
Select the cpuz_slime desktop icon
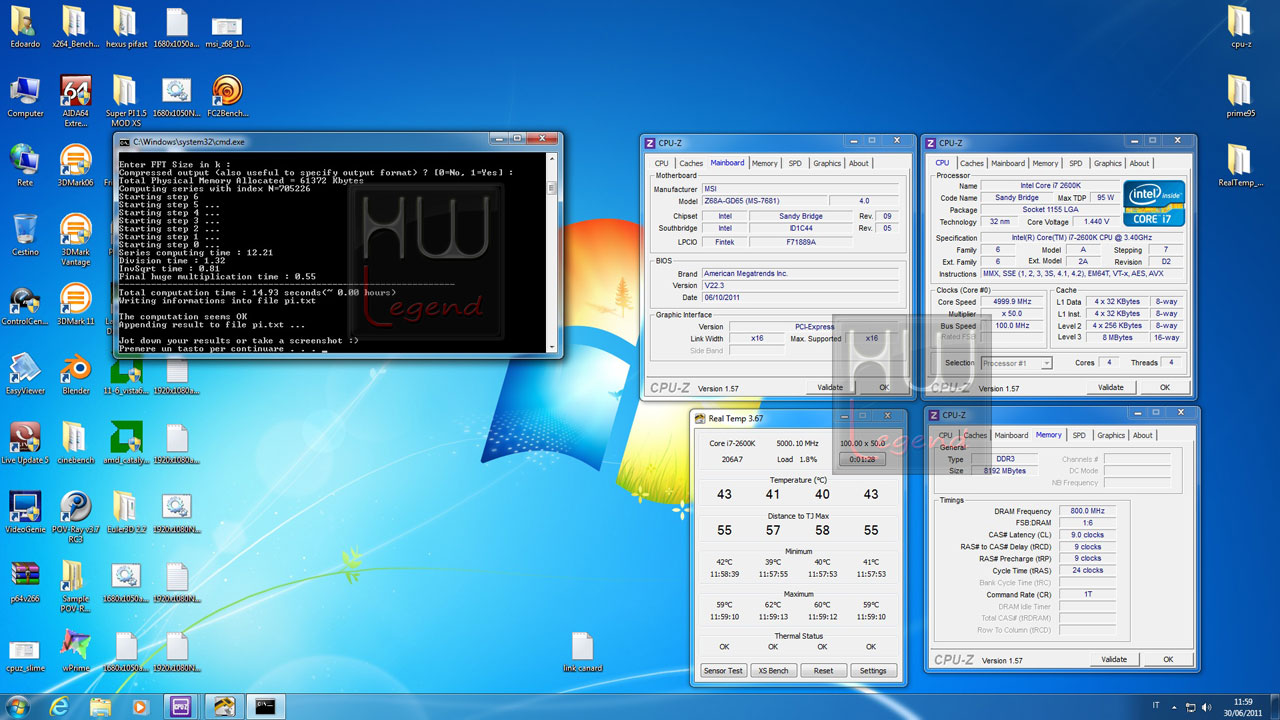[x=25, y=655]
